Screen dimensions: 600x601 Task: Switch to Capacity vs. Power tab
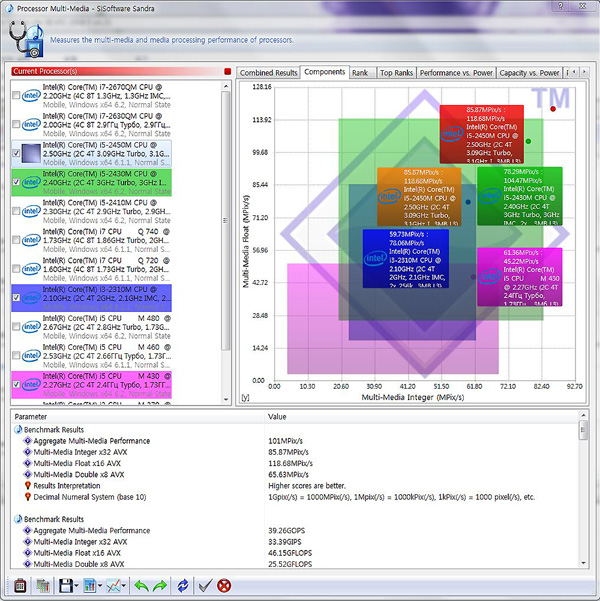point(529,72)
